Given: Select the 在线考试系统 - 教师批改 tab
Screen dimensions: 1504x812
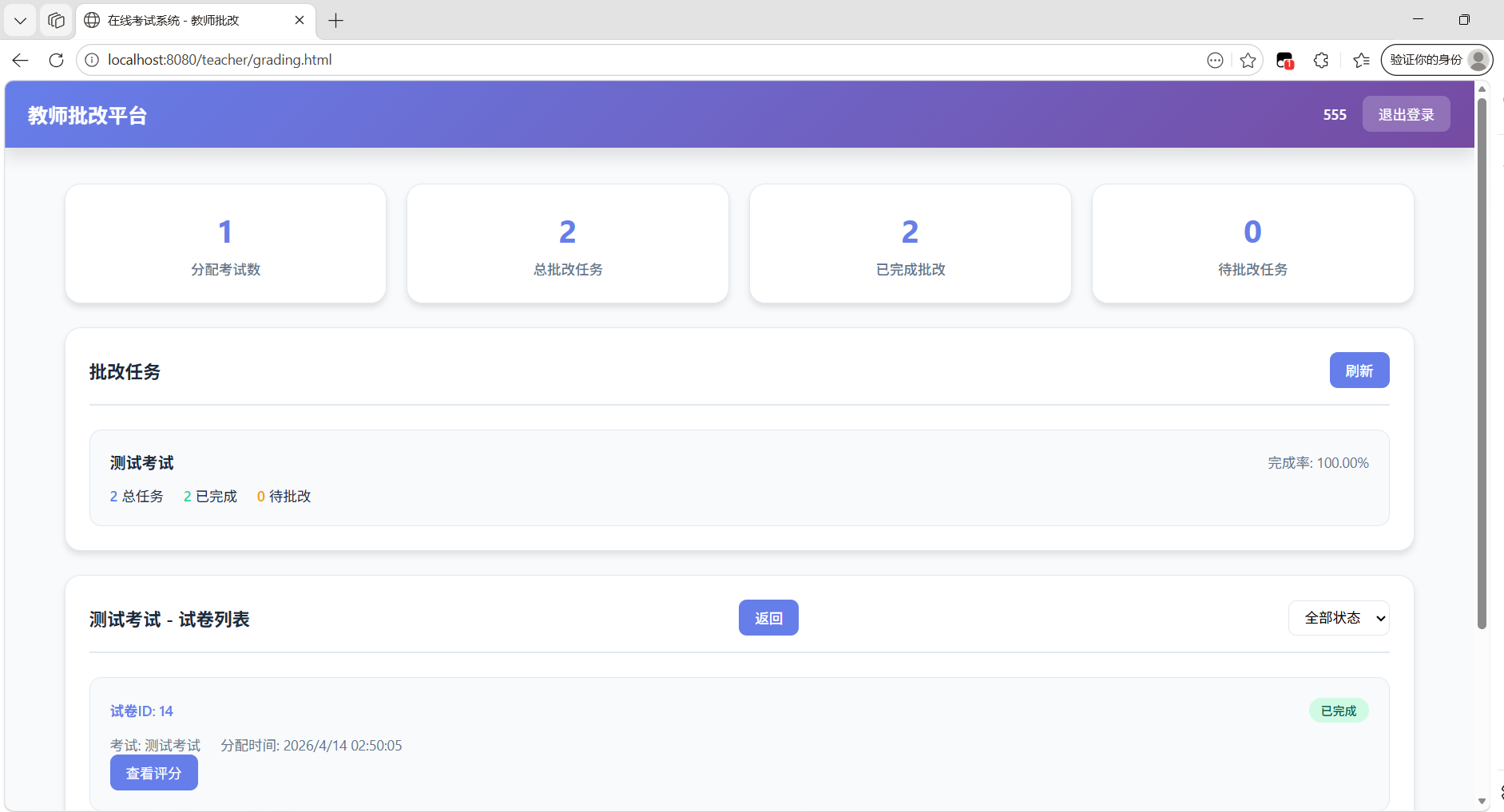Looking at the screenshot, I should point(184,20).
